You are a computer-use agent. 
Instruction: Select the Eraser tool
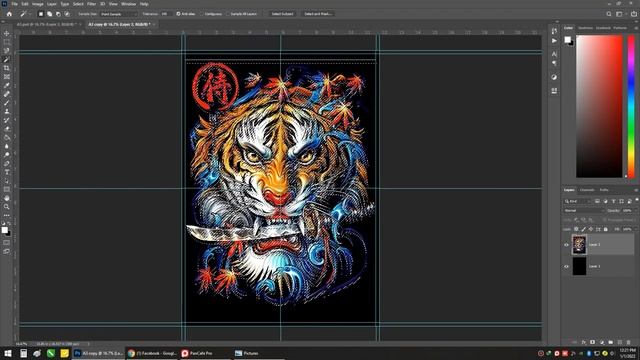7,129
